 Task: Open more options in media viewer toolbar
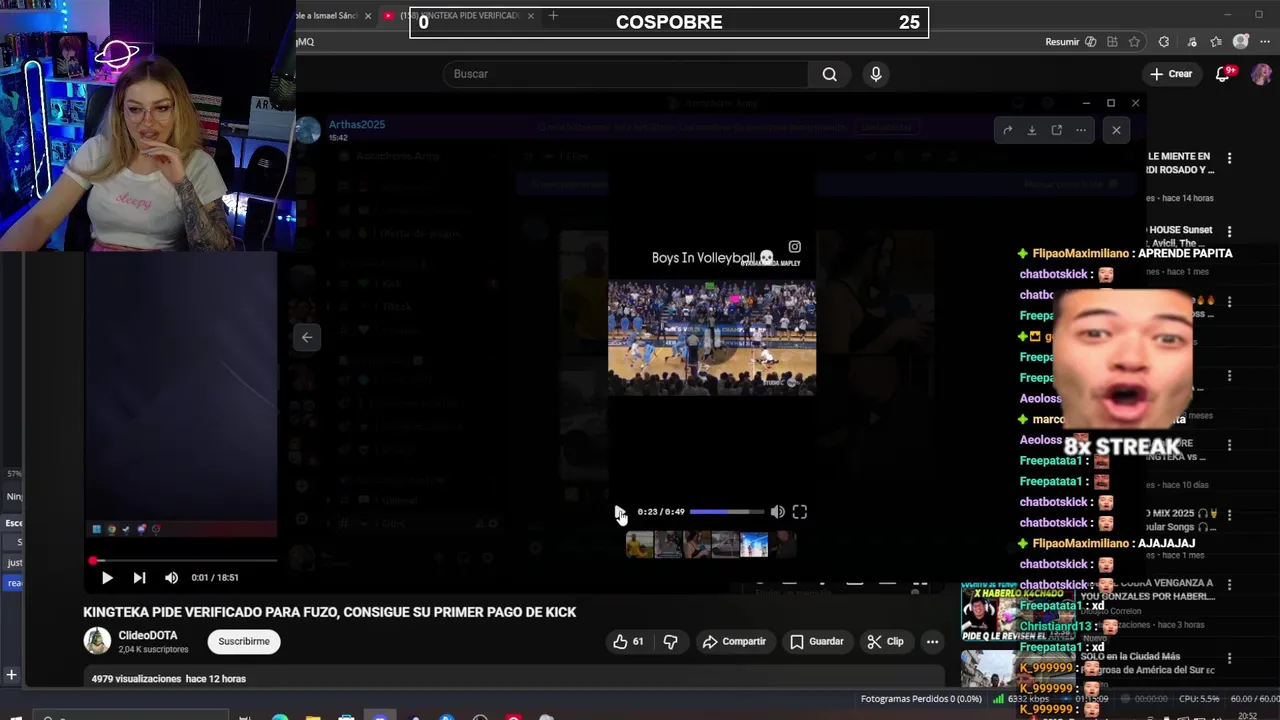pyautogui.click(x=1080, y=130)
